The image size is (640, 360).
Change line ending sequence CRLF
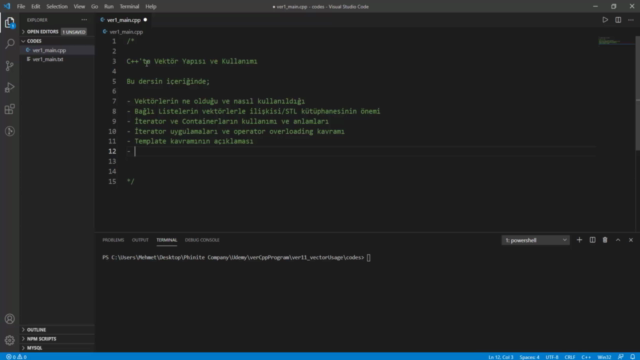[x=570, y=357]
